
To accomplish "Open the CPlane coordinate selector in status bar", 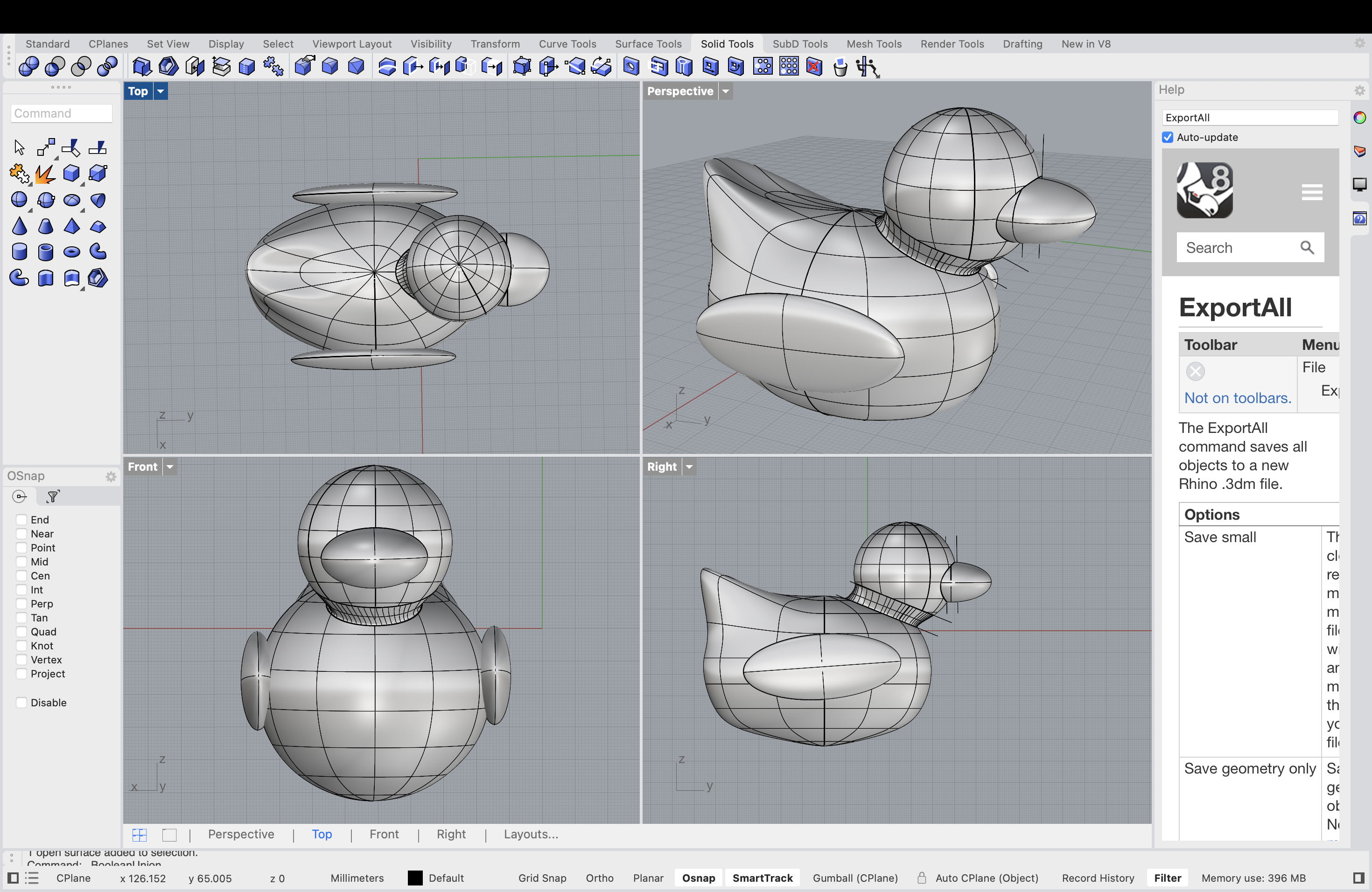I will click(73, 878).
